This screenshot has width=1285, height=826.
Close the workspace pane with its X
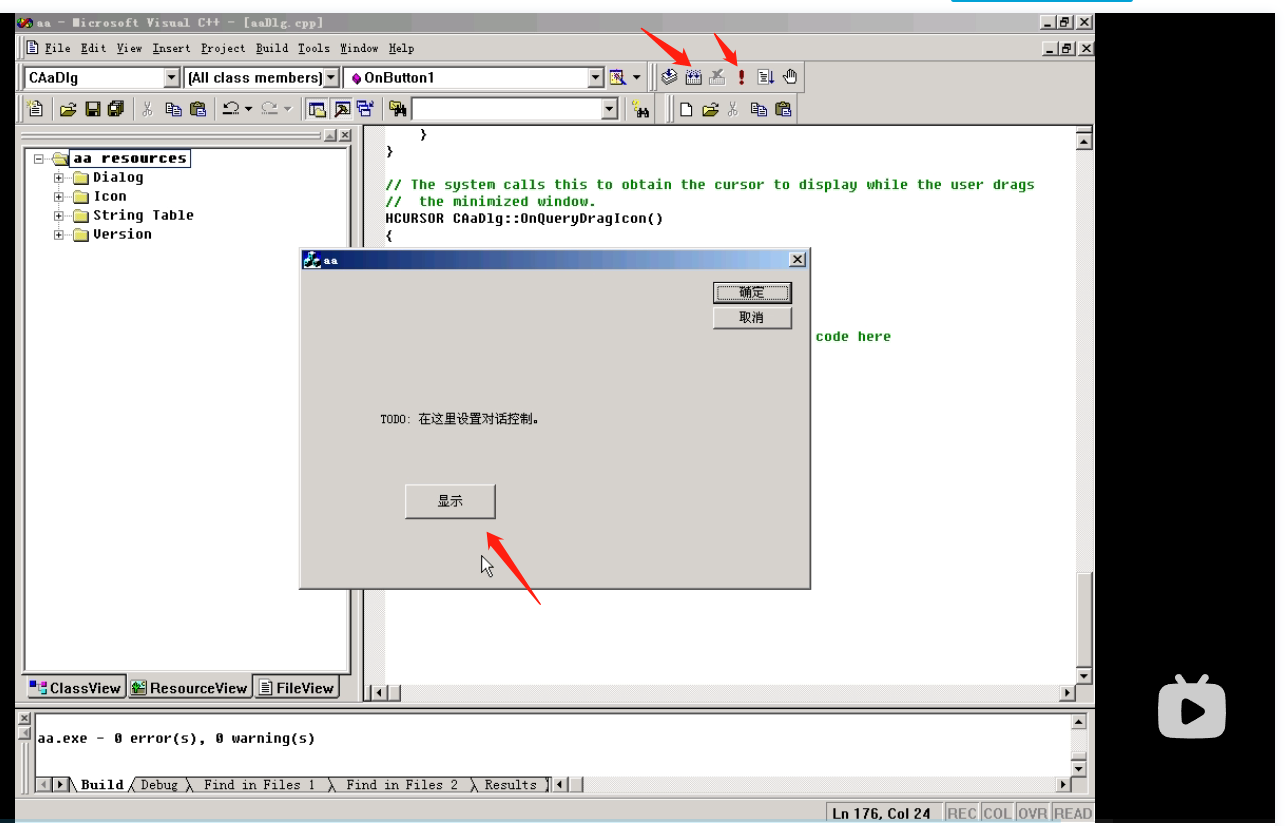point(345,135)
